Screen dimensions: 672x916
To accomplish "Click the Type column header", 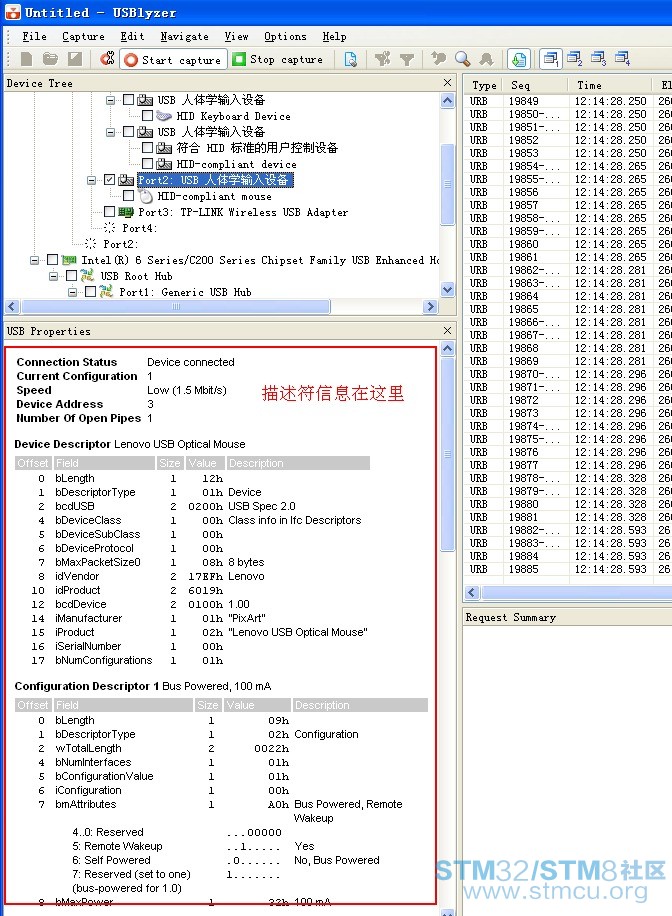I will tap(484, 85).
